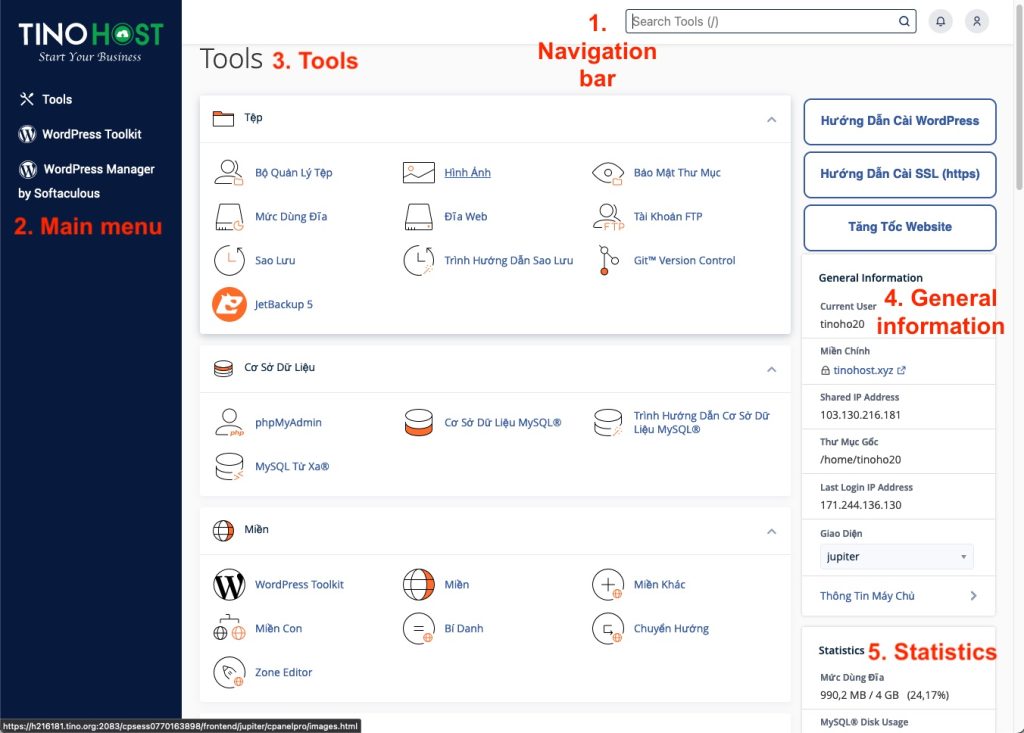
Task: Open the Bộ Quản Lý Tệp file manager icon
Action: pyautogui.click(x=229, y=172)
